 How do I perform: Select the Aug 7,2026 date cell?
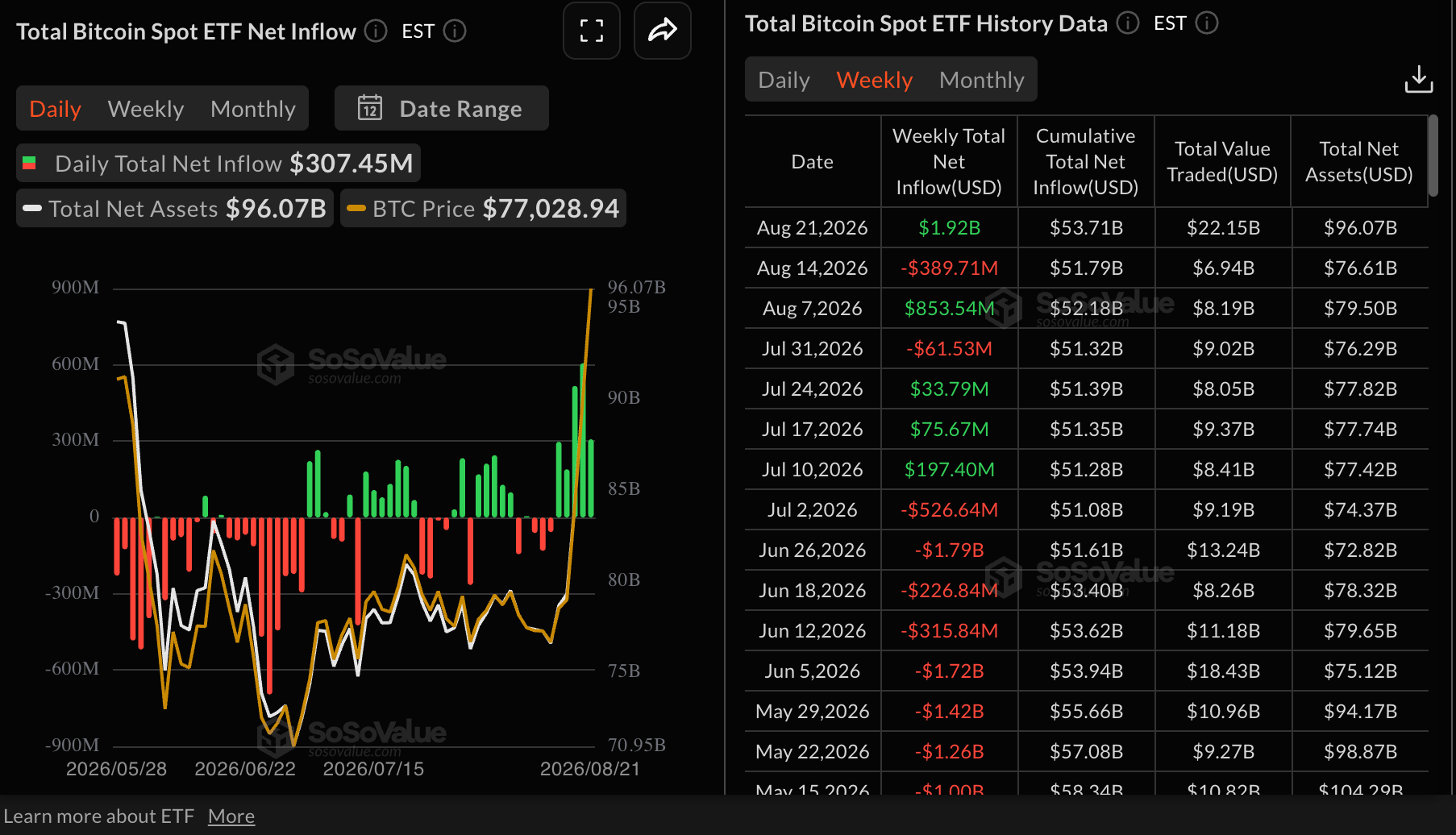(x=813, y=309)
